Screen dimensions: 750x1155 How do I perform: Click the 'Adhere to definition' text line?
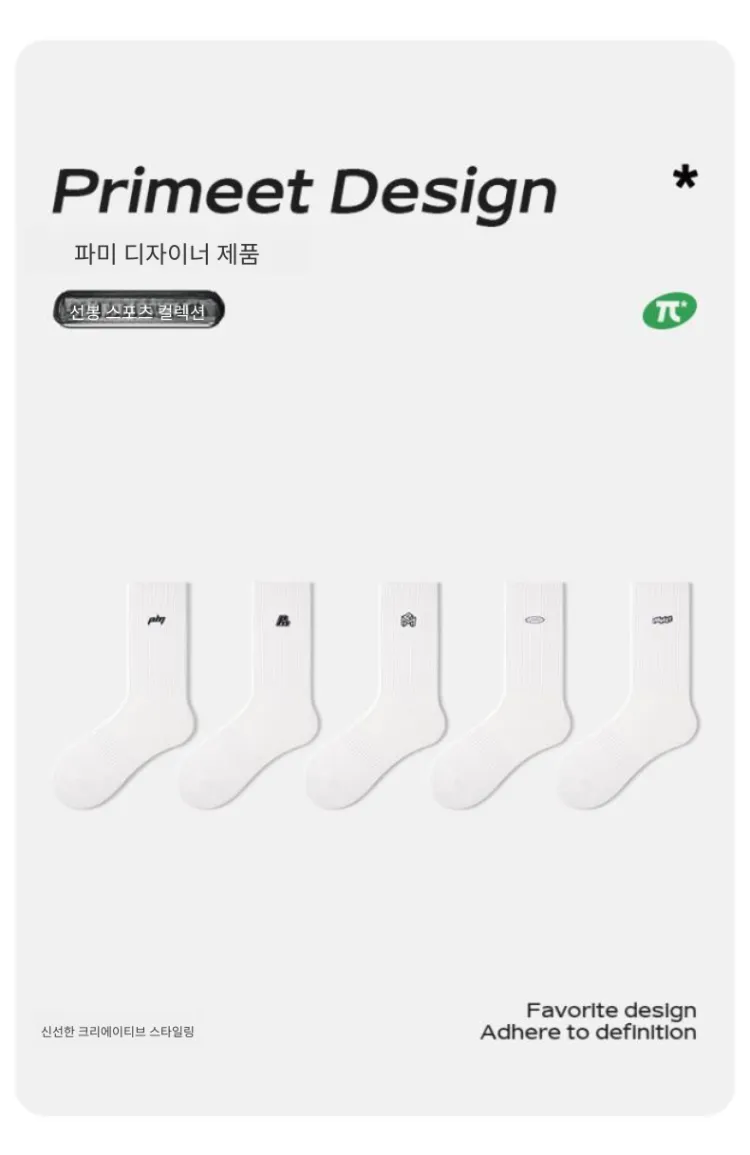(588, 1033)
